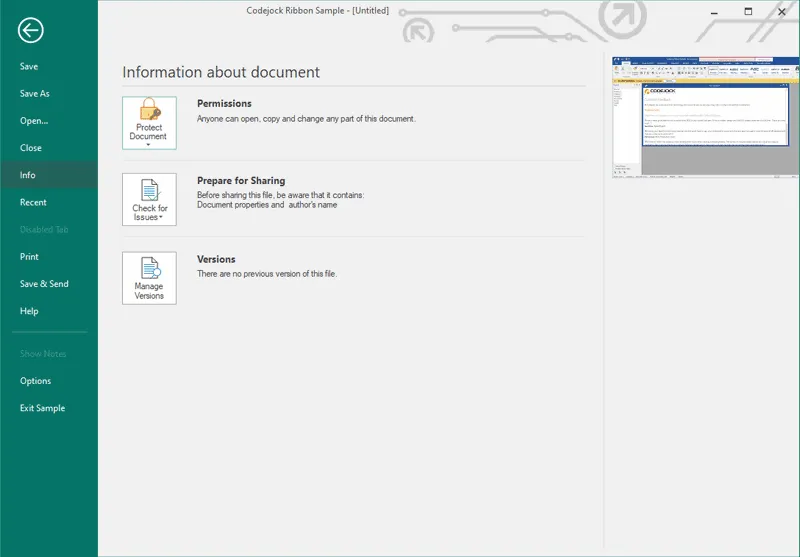Click Options in the sidebar
The height and width of the screenshot is (557, 800).
pyautogui.click(x=35, y=381)
